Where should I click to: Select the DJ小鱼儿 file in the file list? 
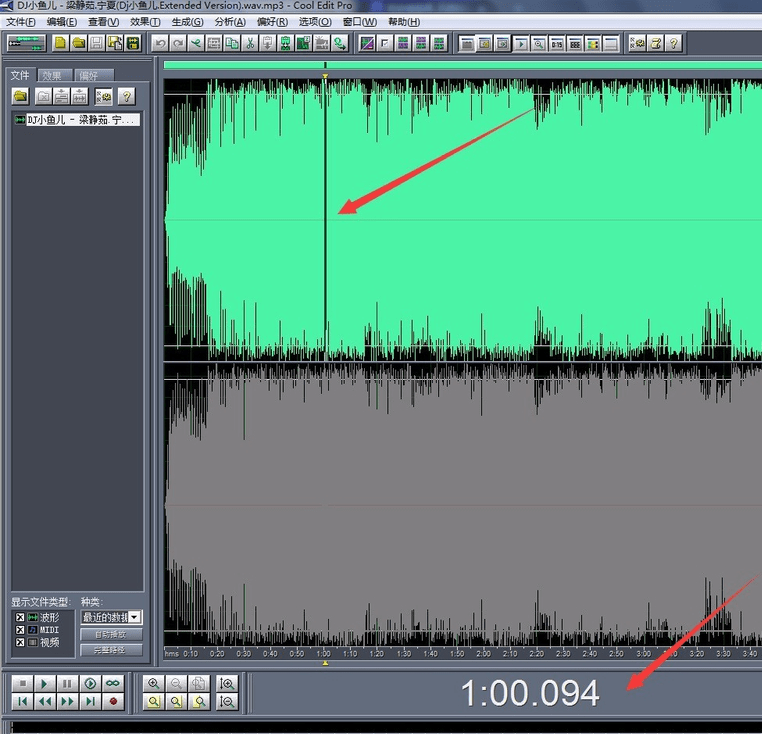76,120
